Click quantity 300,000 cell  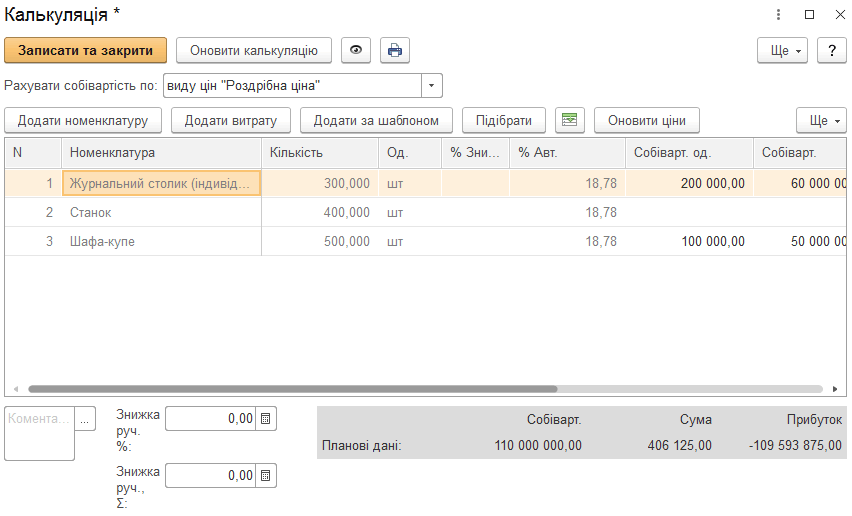(x=320, y=184)
